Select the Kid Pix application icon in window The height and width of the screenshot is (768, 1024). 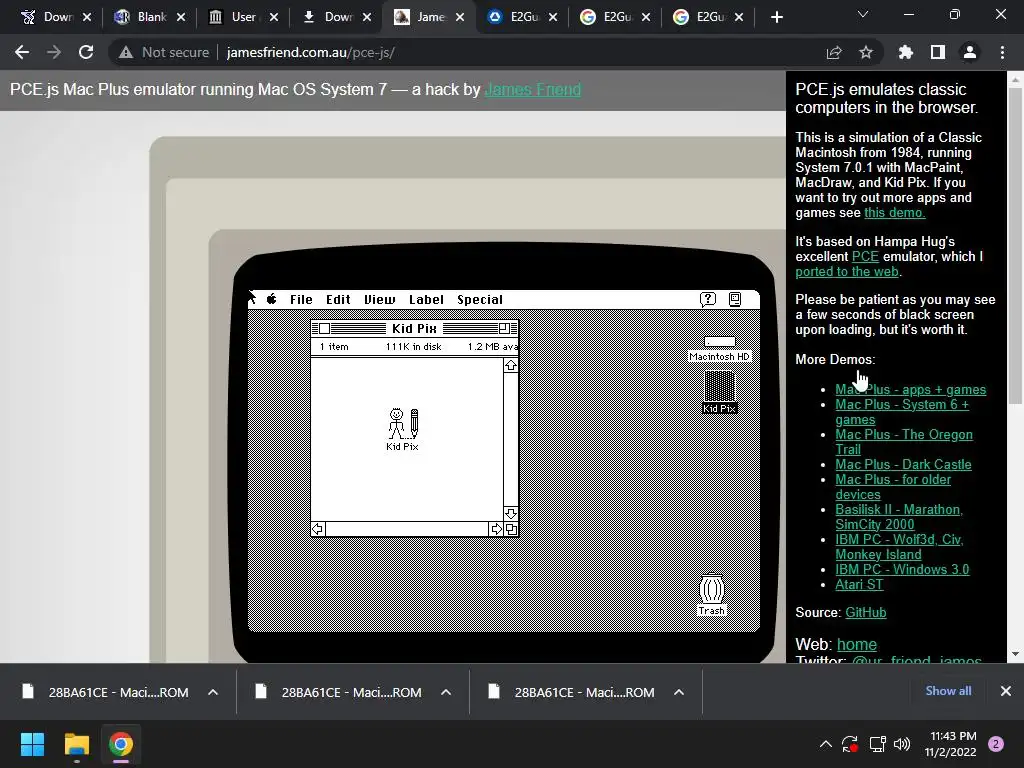(x=403, y=429)
